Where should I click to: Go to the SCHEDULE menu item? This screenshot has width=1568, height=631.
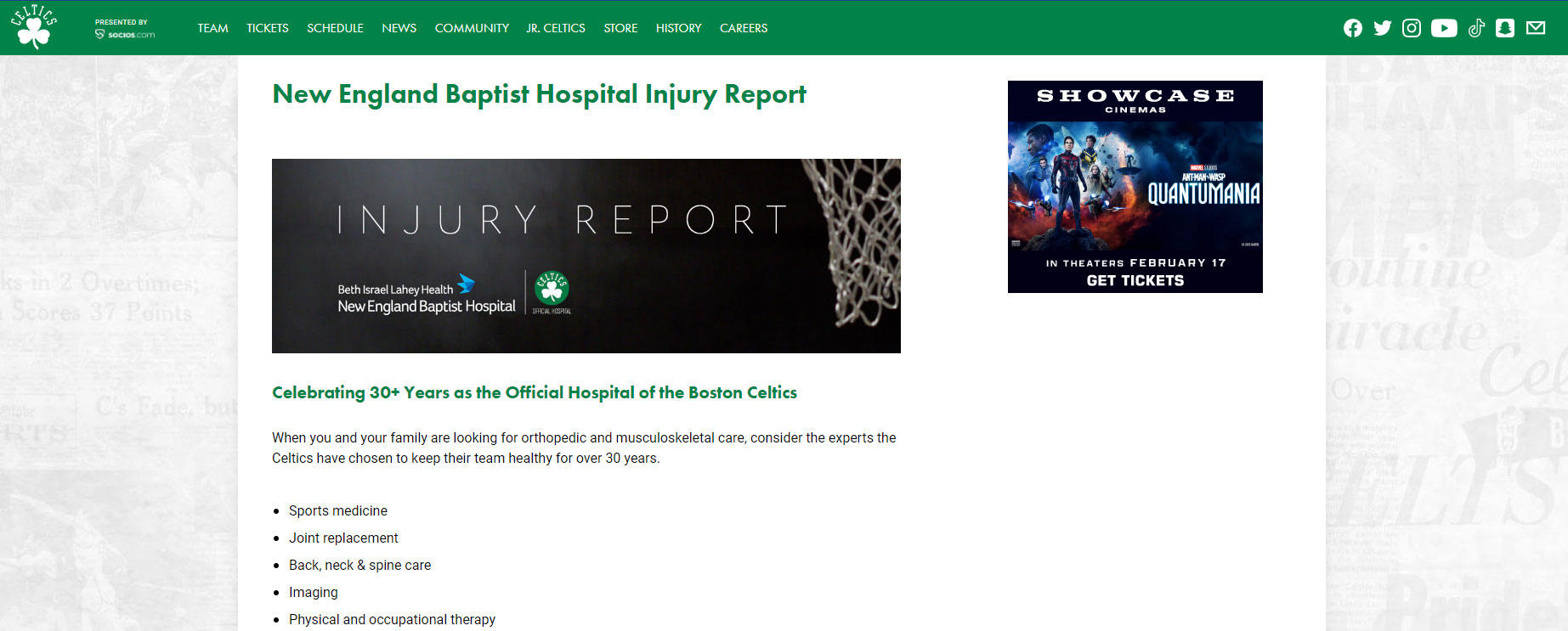pos(335,28)
